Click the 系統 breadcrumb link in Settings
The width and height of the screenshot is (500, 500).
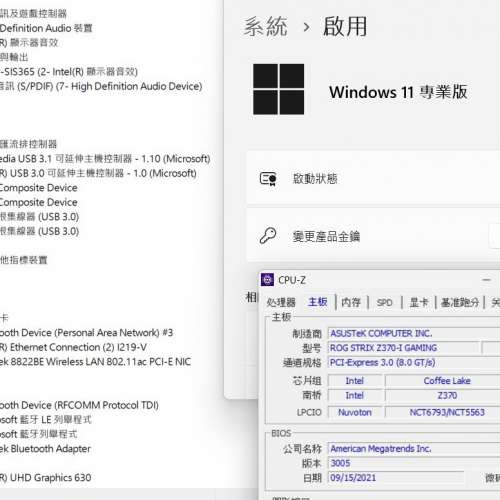pos(265,27)
